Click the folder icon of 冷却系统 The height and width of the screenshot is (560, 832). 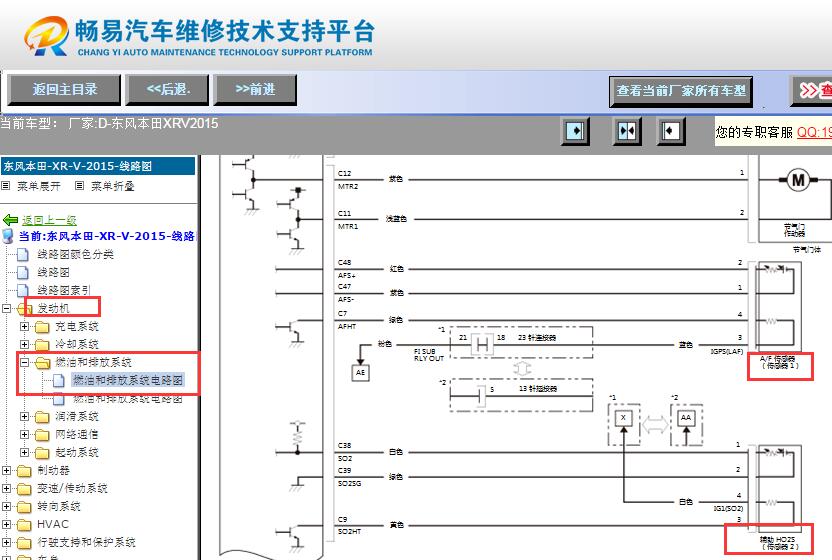click(42, 344)
